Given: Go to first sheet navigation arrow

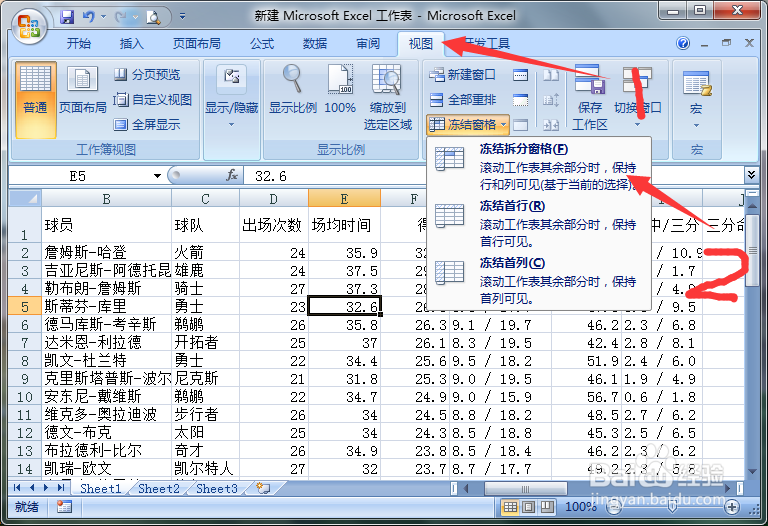Looking at the screenshot, I should point(18,488).
